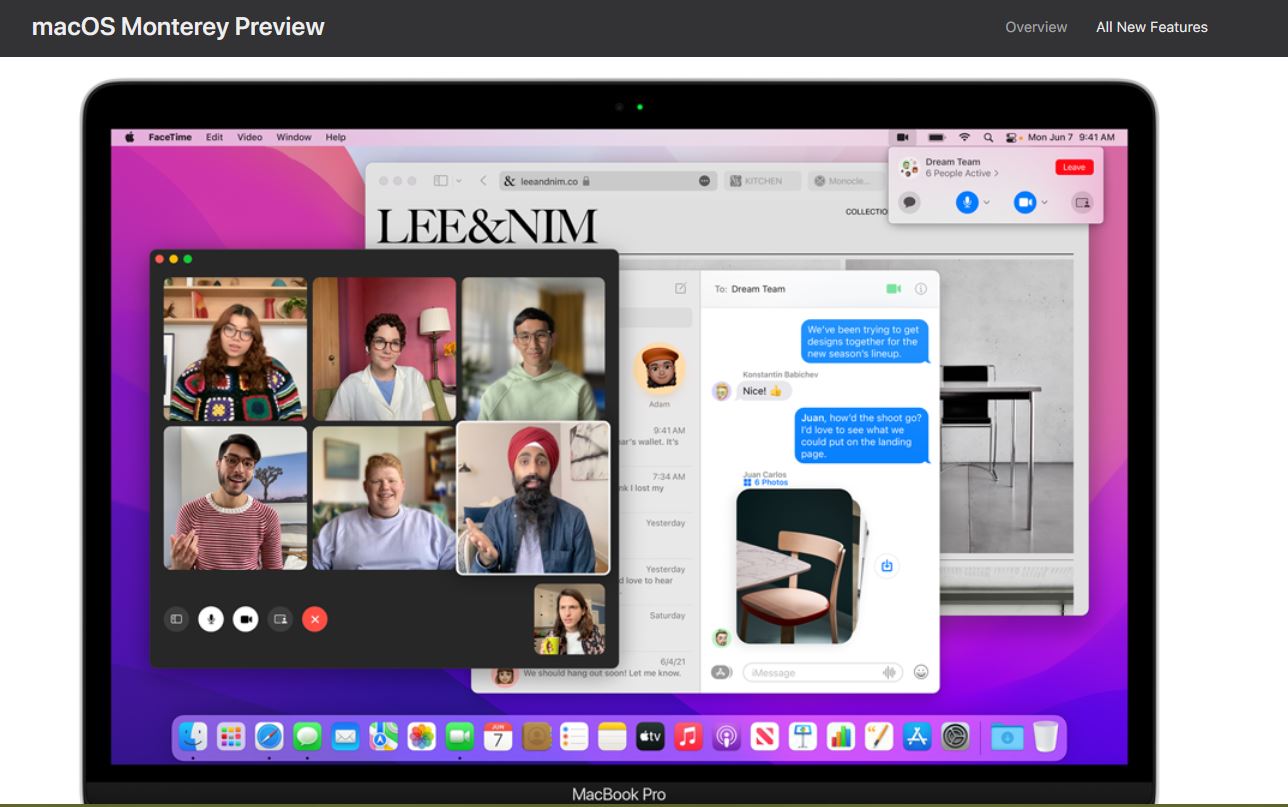
Task: Go to Overview page link
Action: 1036,27
